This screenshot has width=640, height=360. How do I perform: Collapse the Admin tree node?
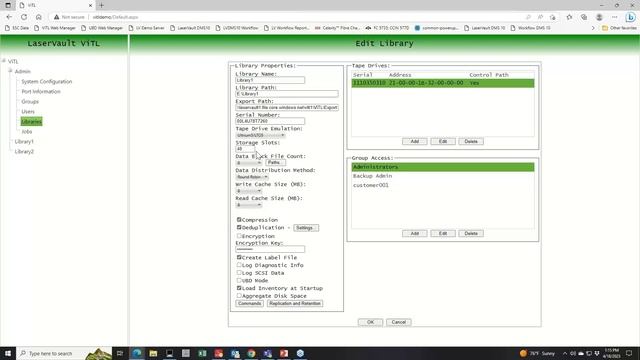click(10, 71)
